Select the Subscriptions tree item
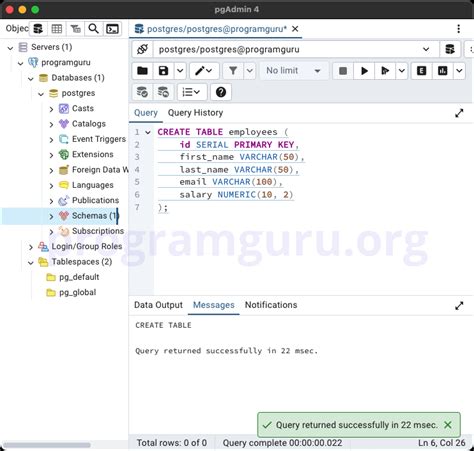Viewport: 474px width, 451px height. (98, 231)
